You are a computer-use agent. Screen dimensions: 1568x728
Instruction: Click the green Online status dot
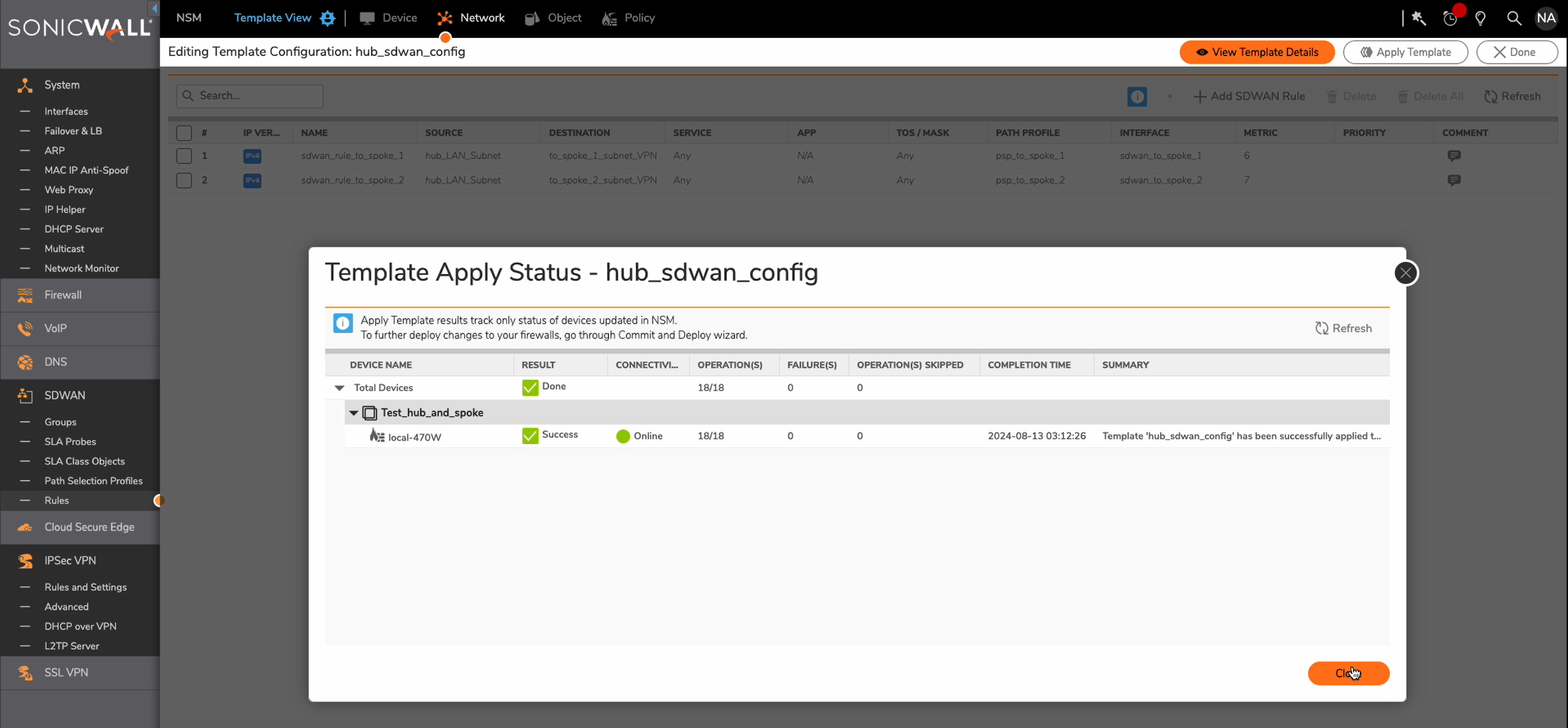(622, 437)
